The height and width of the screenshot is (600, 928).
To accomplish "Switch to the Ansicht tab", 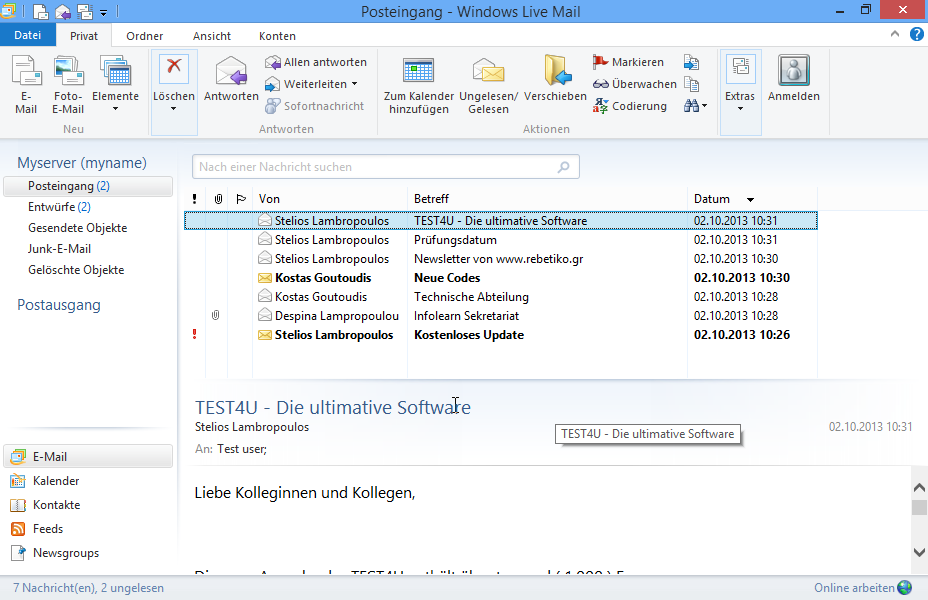I will click(x=212, y=36).
